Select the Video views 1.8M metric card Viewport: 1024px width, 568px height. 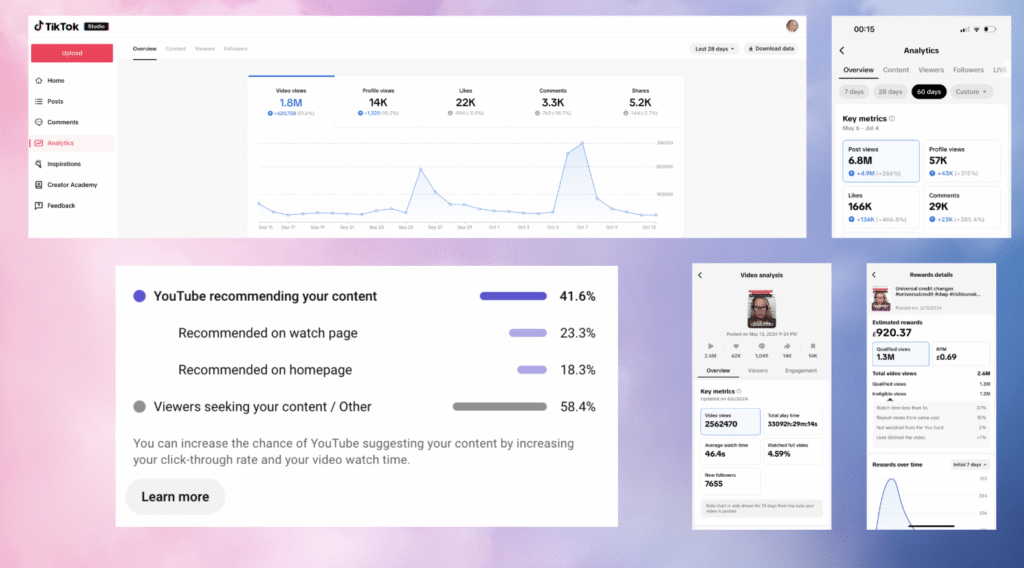click(291, 102)
